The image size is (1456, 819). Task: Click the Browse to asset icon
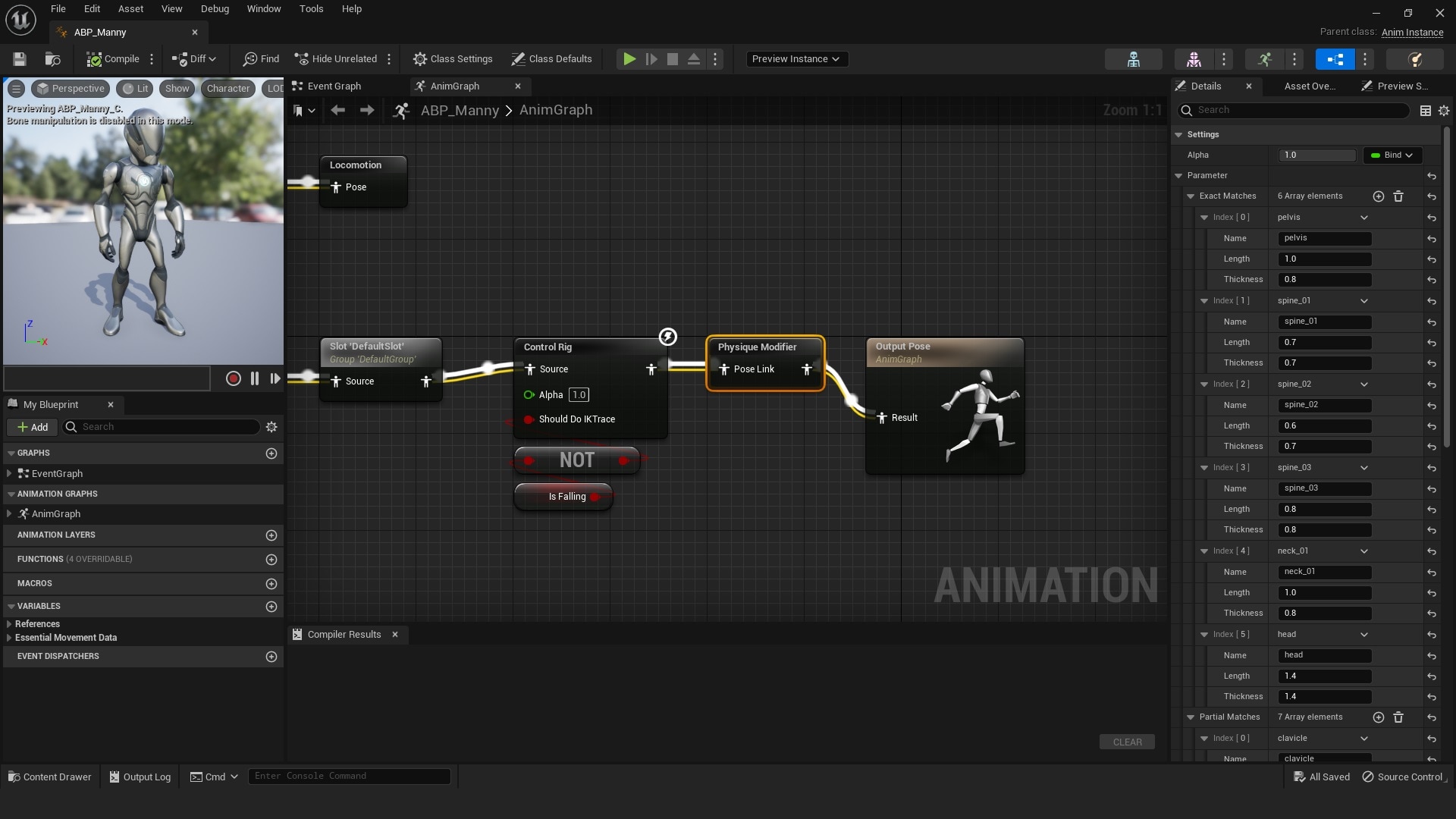click(52, 59)
